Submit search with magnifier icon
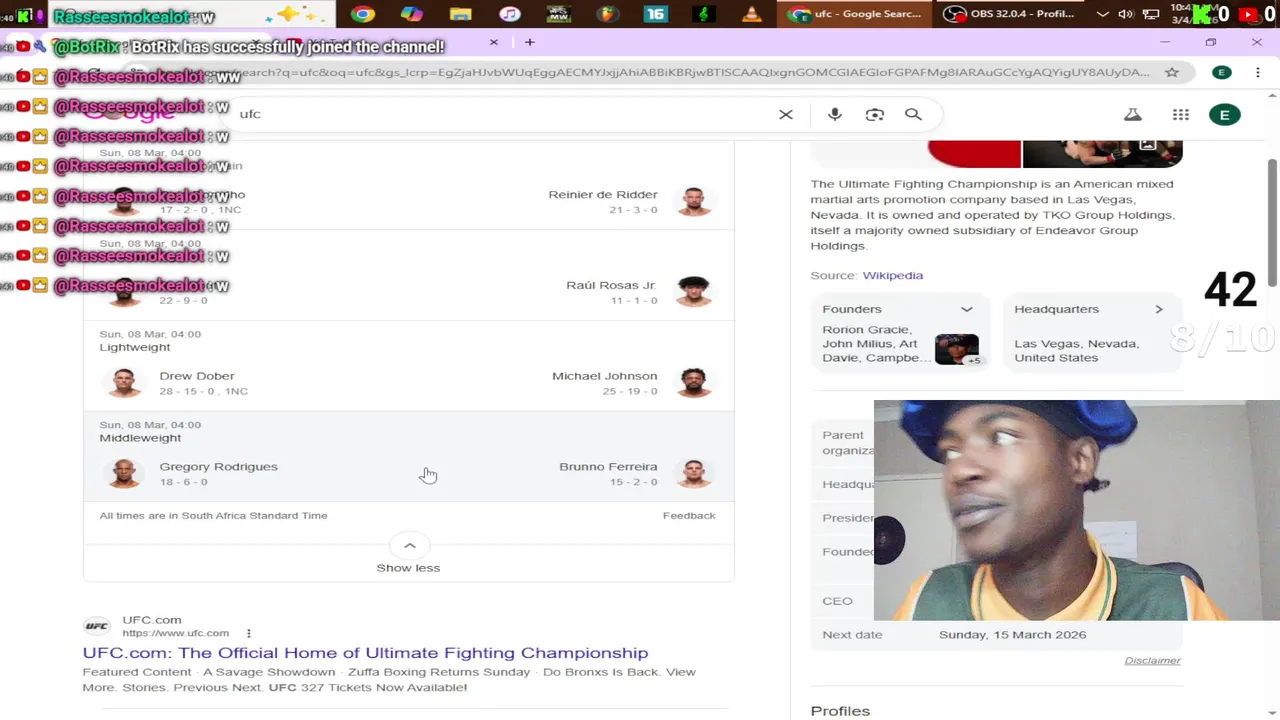Image resolution: width=1280 pixels, height=720 pixels. coord(913,114)
